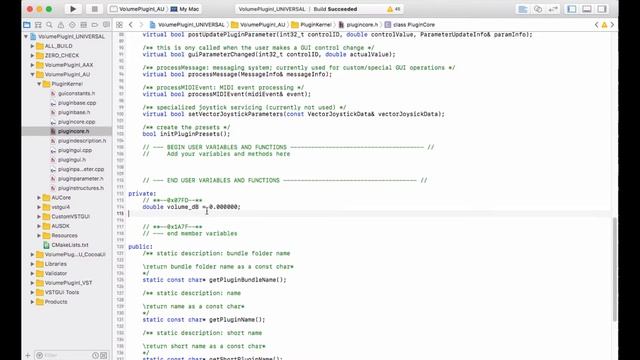Image resolution: width=640 pixels, height=360 pixels.
Task: Open the Issue navigator warning icon
Action: [61, 25]
